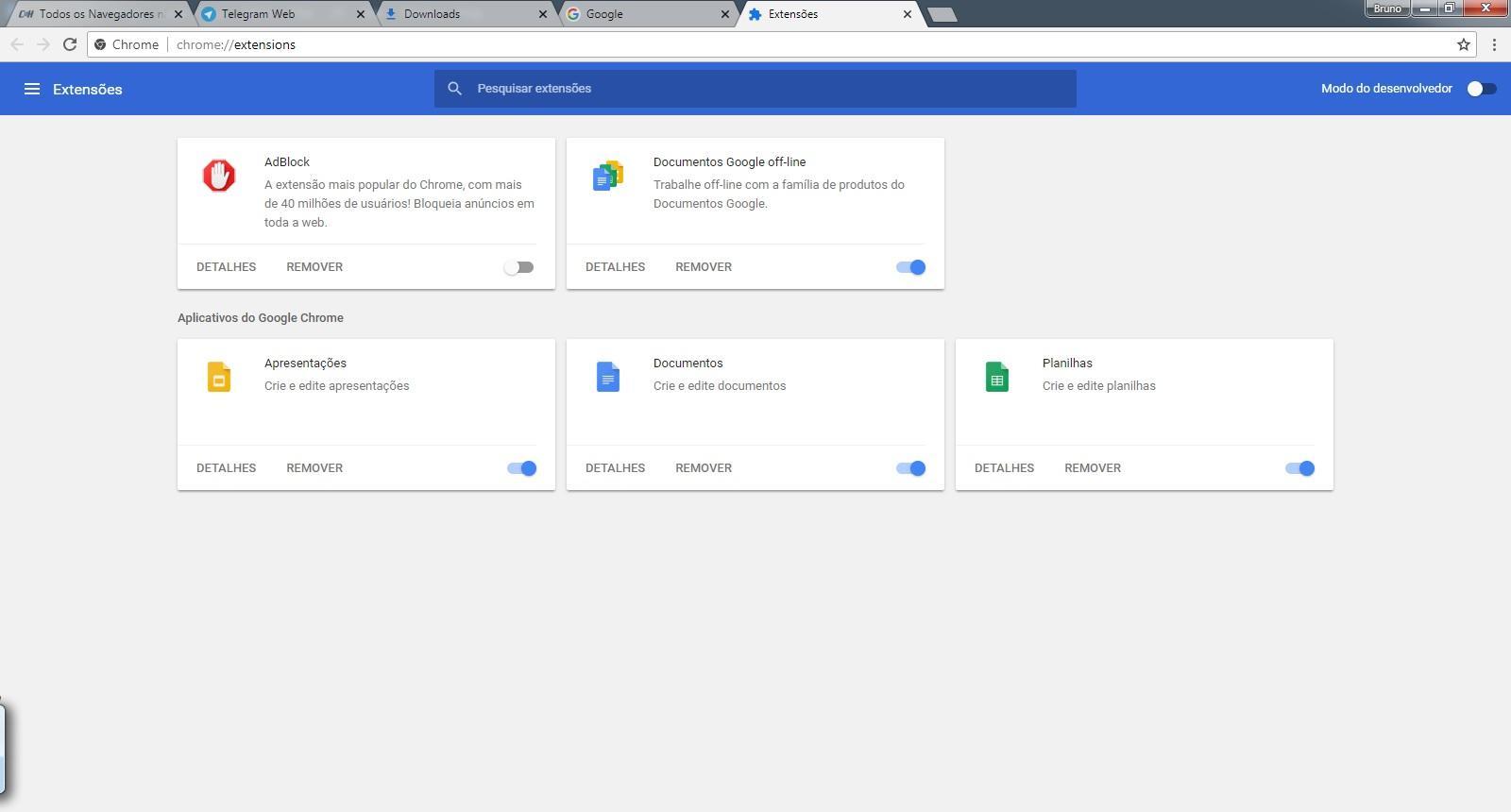Viewport: 1511px width, 812px height.
Task: Click the Apresentações yellow slides icon
Action: 219,377
